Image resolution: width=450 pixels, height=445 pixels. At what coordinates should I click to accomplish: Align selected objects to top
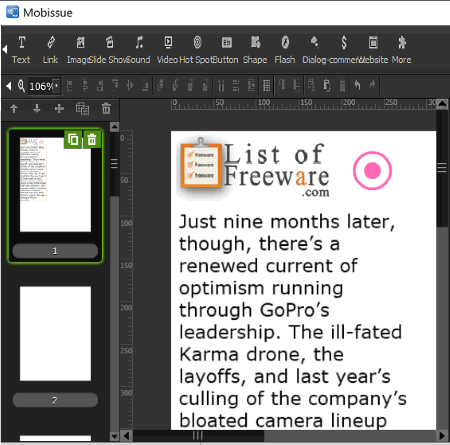115,85
